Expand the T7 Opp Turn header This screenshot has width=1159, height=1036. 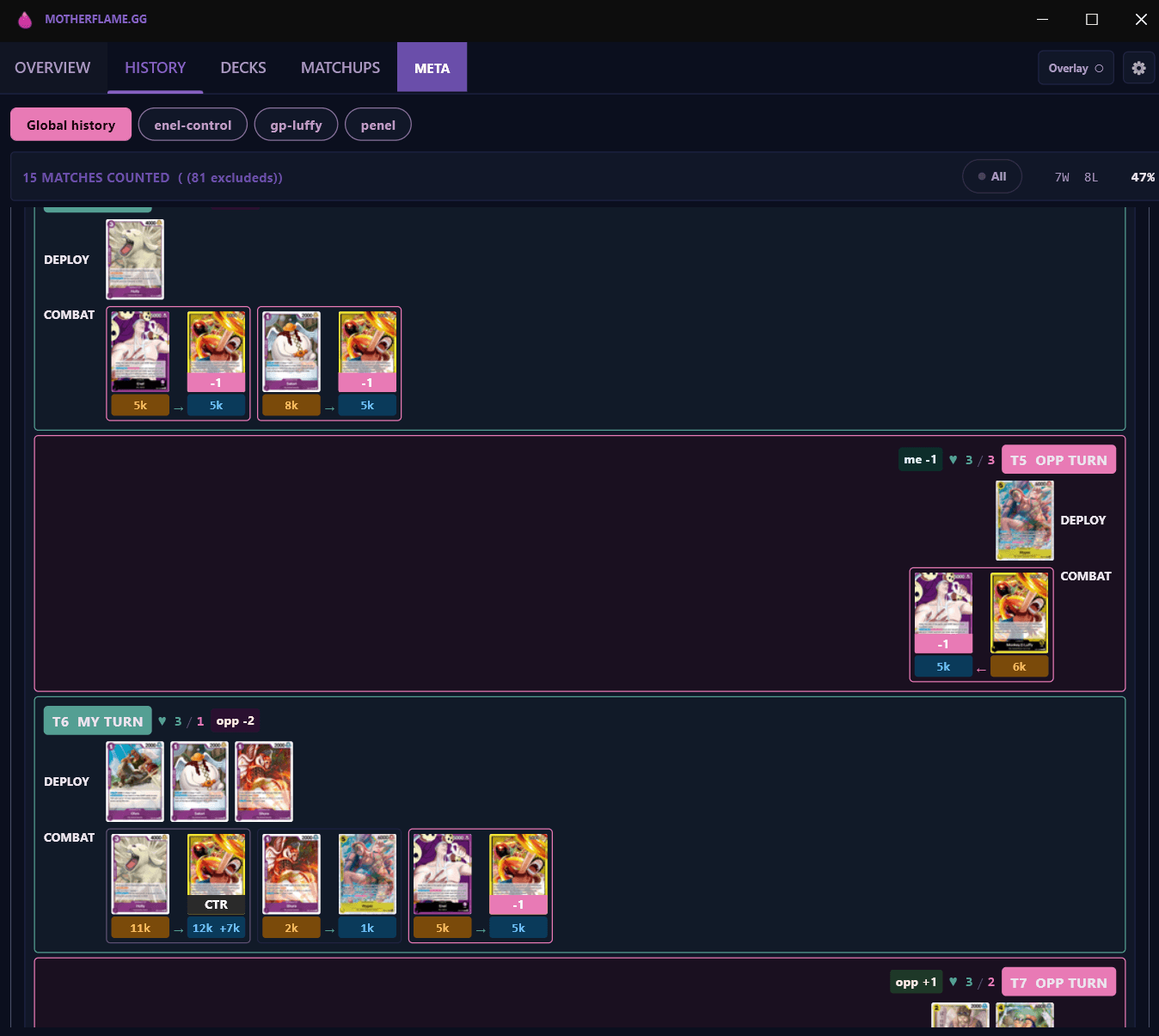pyautogui.click(x=1058, y=983)
